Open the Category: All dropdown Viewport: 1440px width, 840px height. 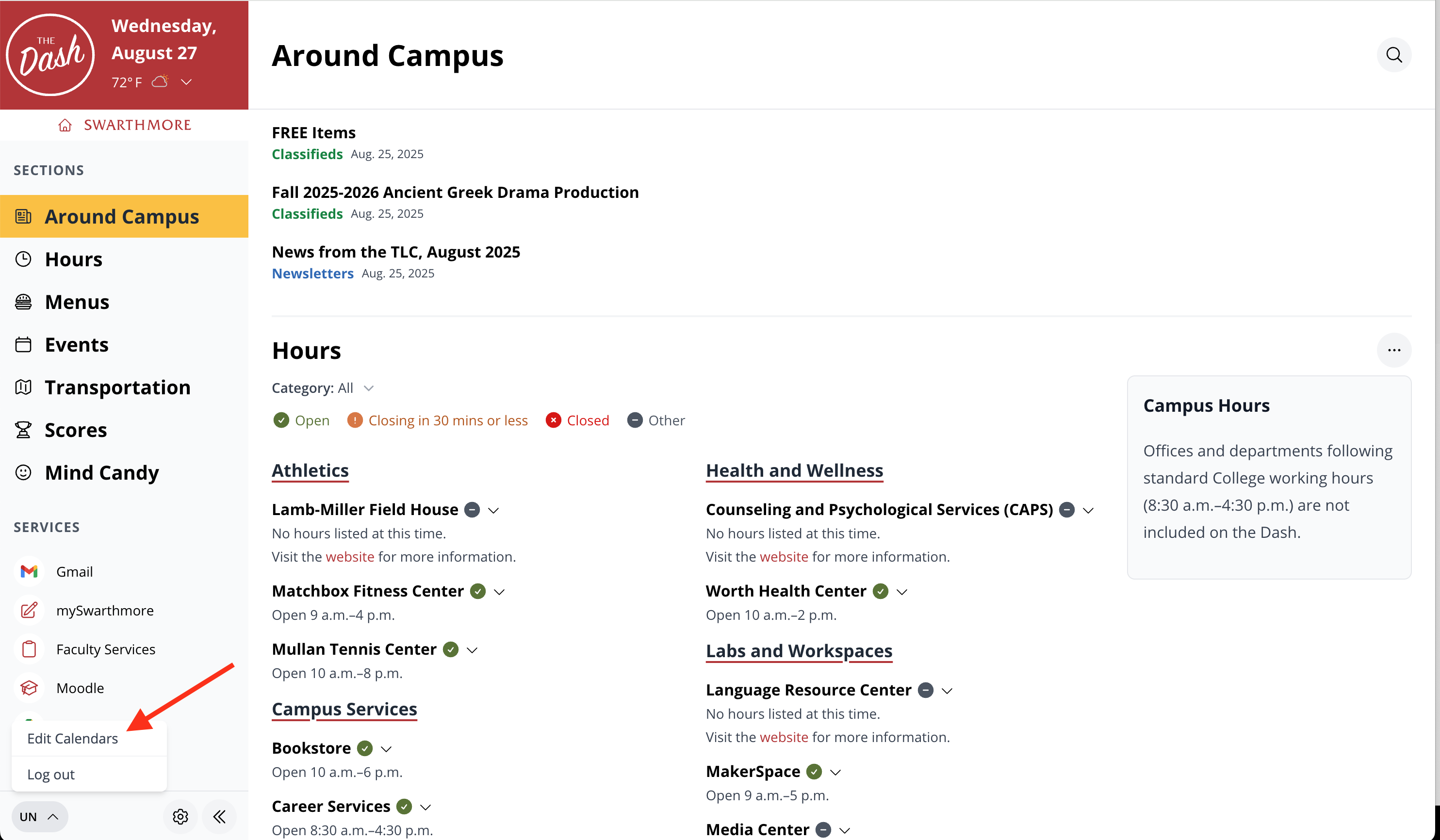point(323,388)
